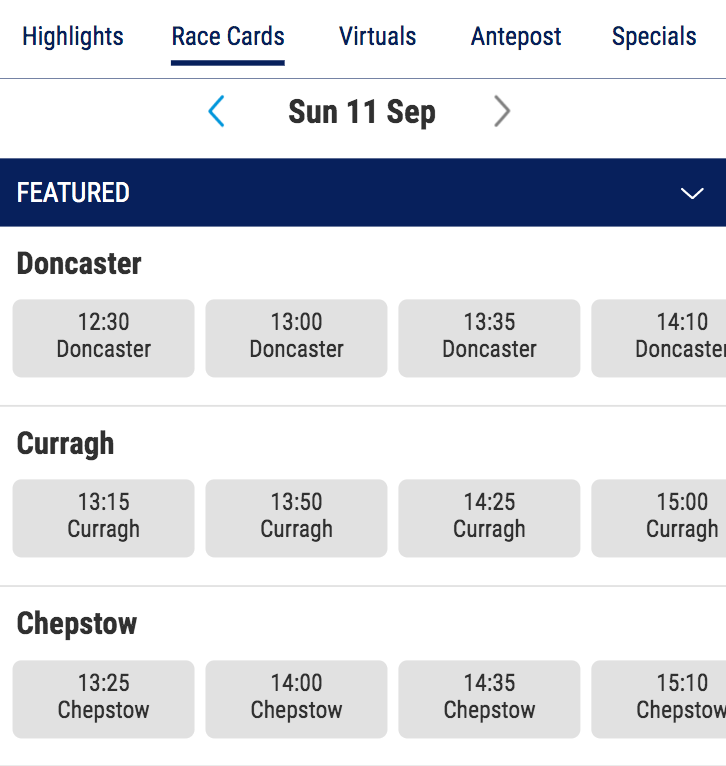Open the 14:10 Doncaster race
The width and height of the screenshot is (726, 766).
click(x=660, y=337)
